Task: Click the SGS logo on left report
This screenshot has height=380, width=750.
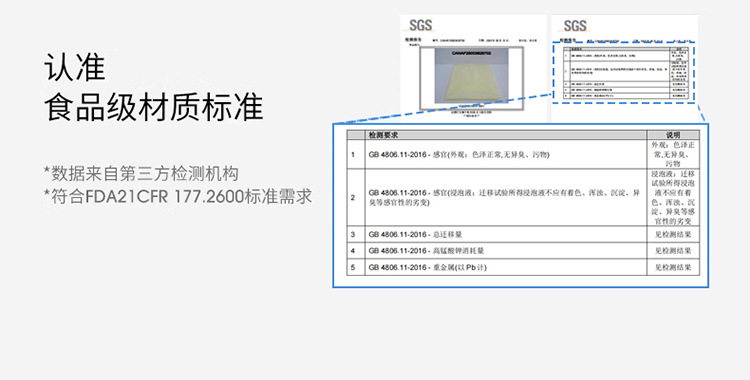Action: [x=420, y=25]
